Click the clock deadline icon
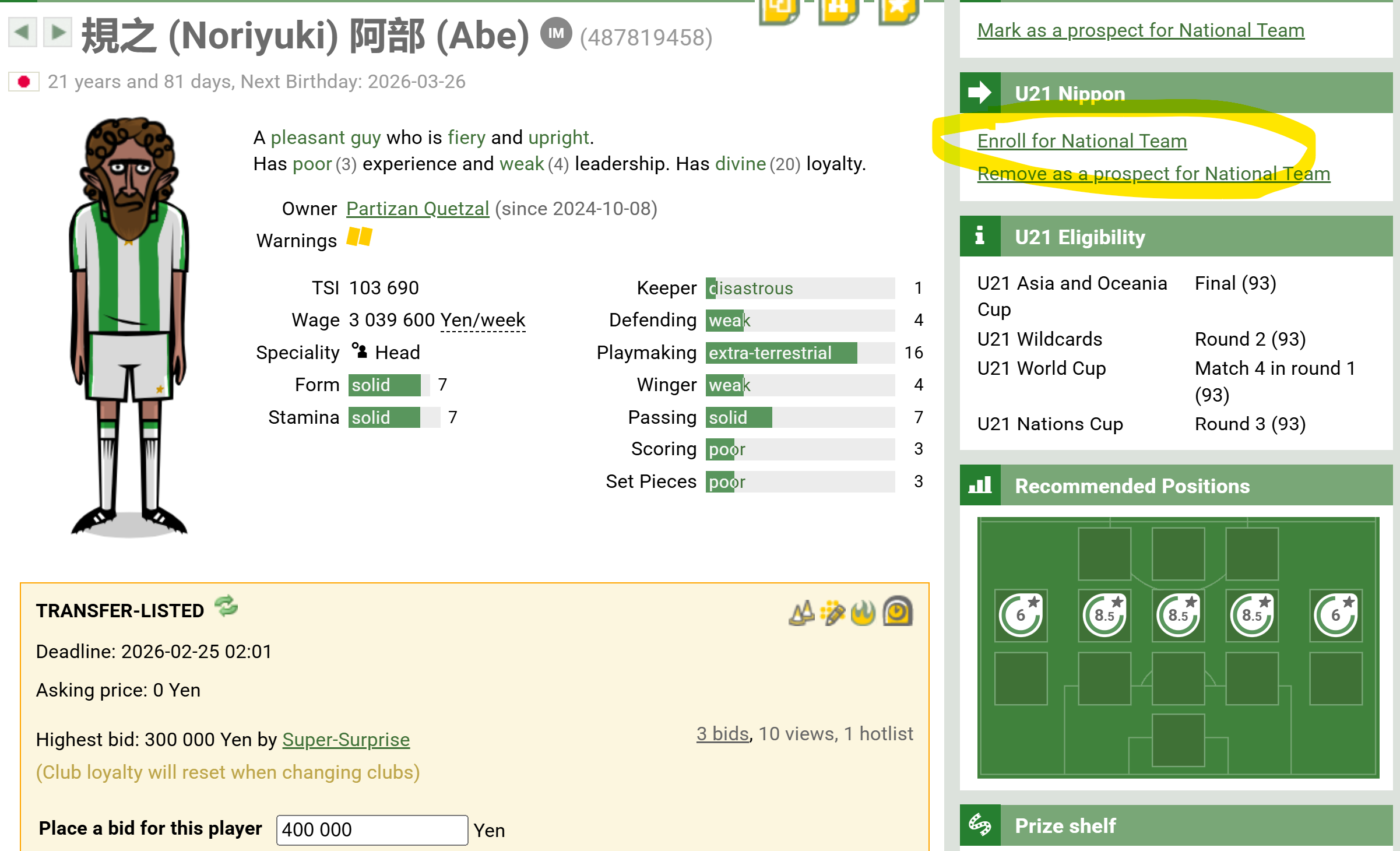Image resolution: width=1400 pixels, height=851 pixels. [x=897, y=611]
